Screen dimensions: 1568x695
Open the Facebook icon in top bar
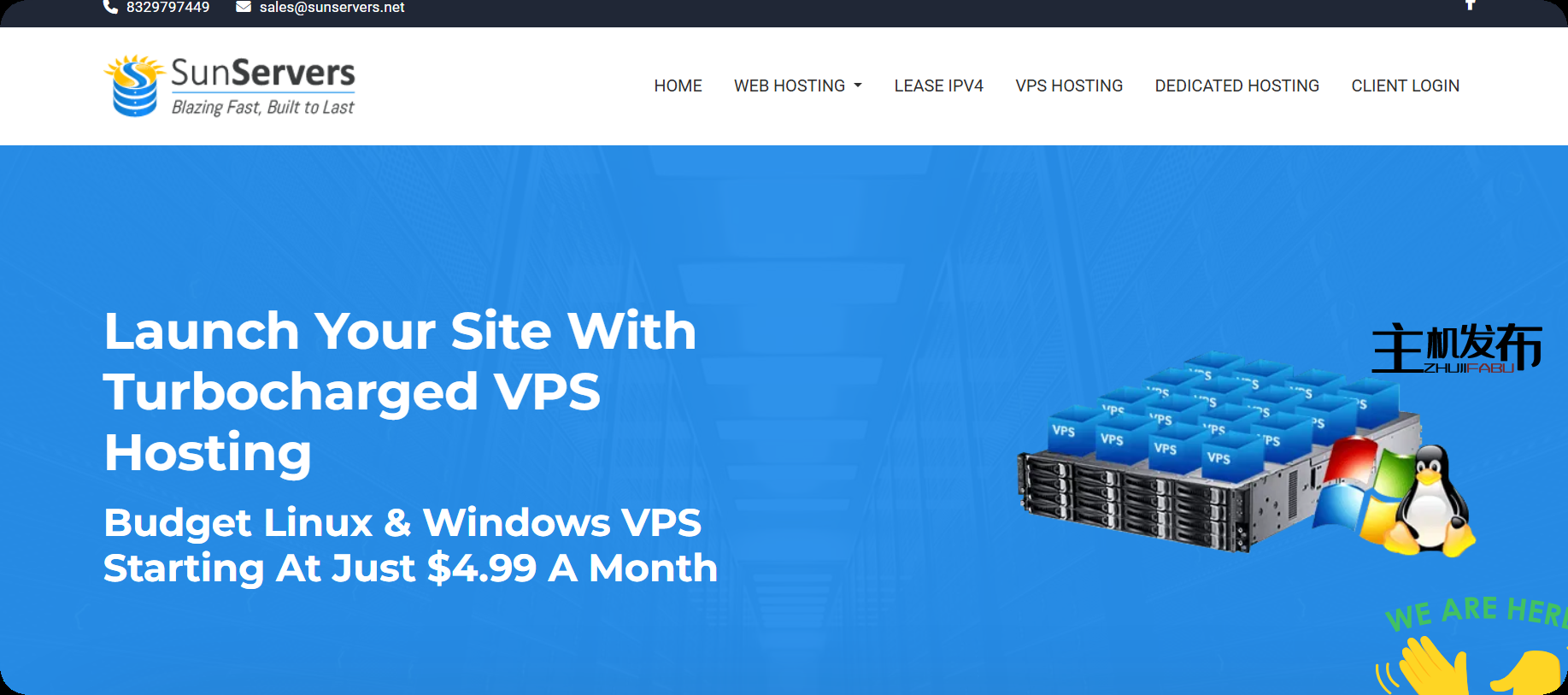coord(1471,4)
